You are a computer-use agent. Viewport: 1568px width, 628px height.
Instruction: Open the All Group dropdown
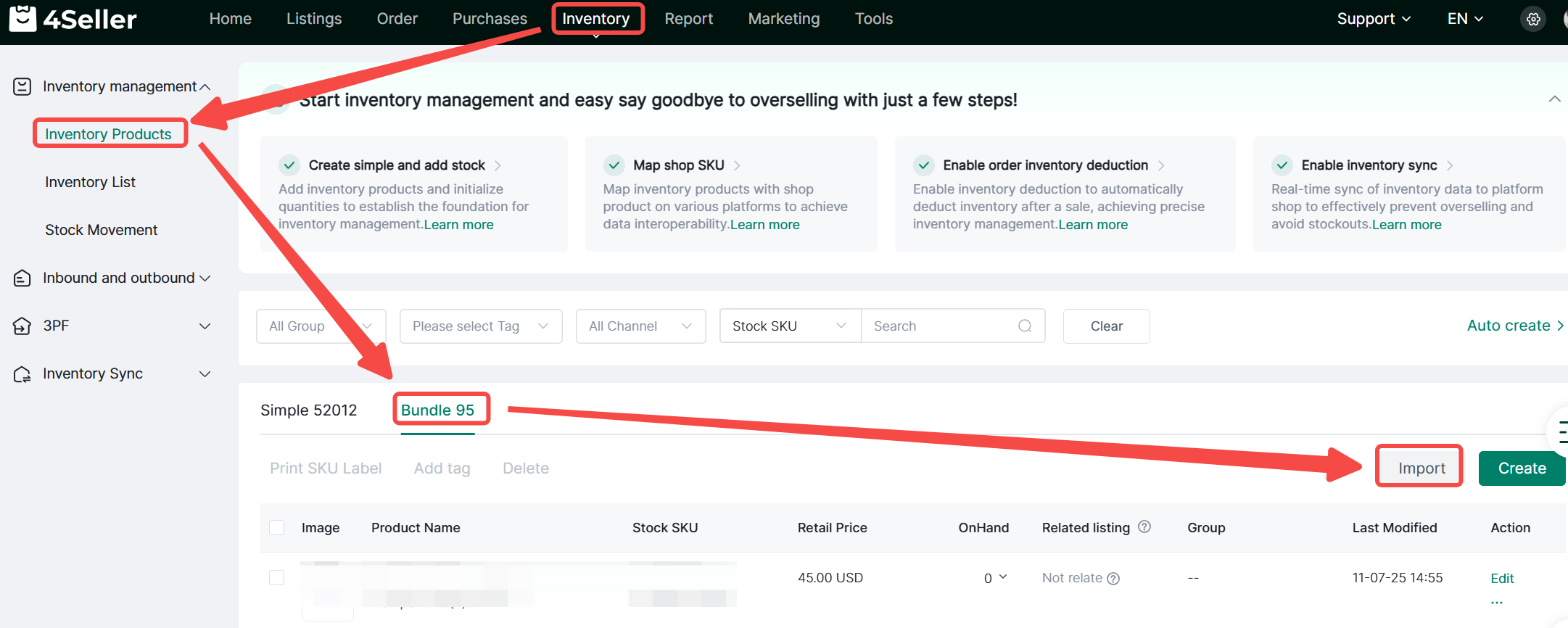321,326
